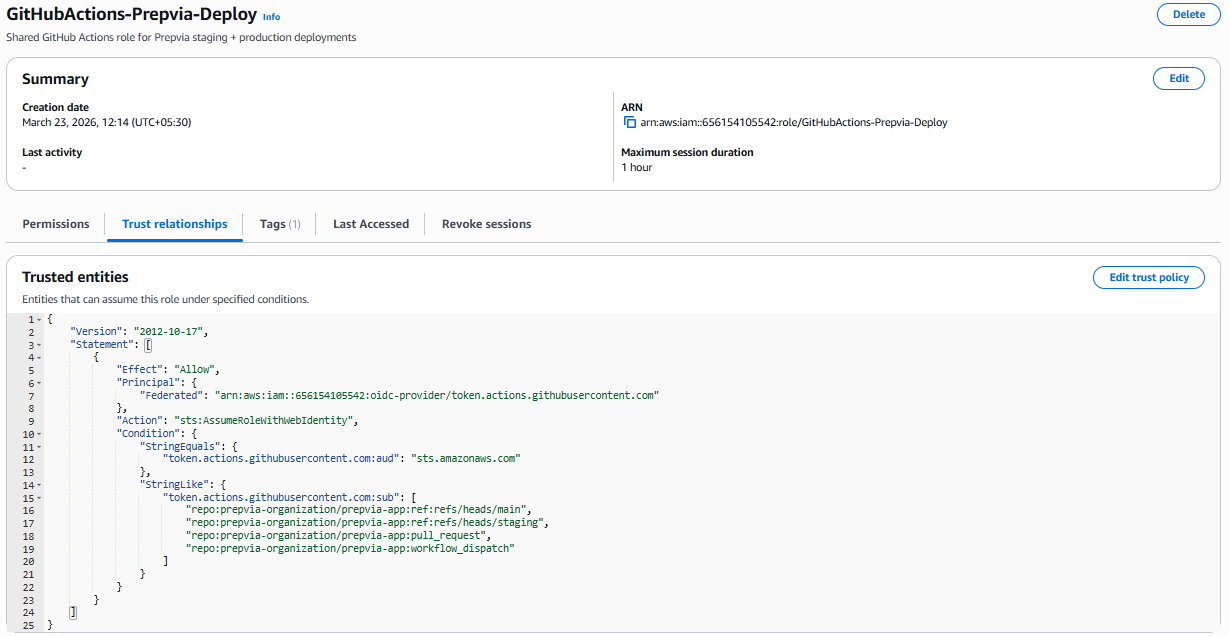Click the Trusted entities heading
The height and width of the screenshot is (636, 1229).
[75, 277]
